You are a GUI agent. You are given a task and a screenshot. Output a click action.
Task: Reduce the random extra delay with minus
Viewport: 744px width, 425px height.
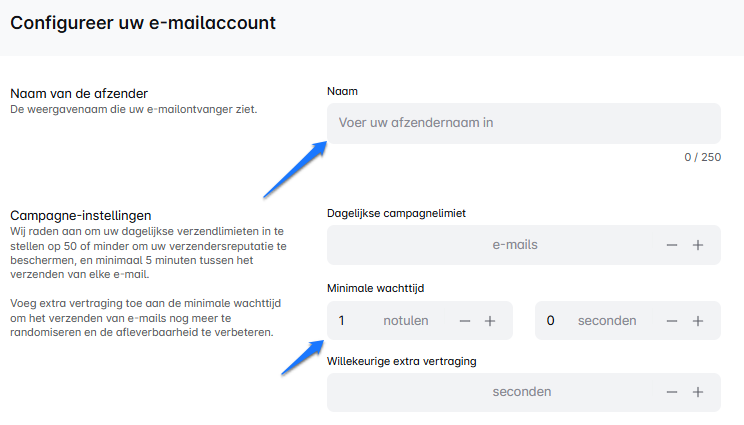pyautogui.click(x=672, y=392)
